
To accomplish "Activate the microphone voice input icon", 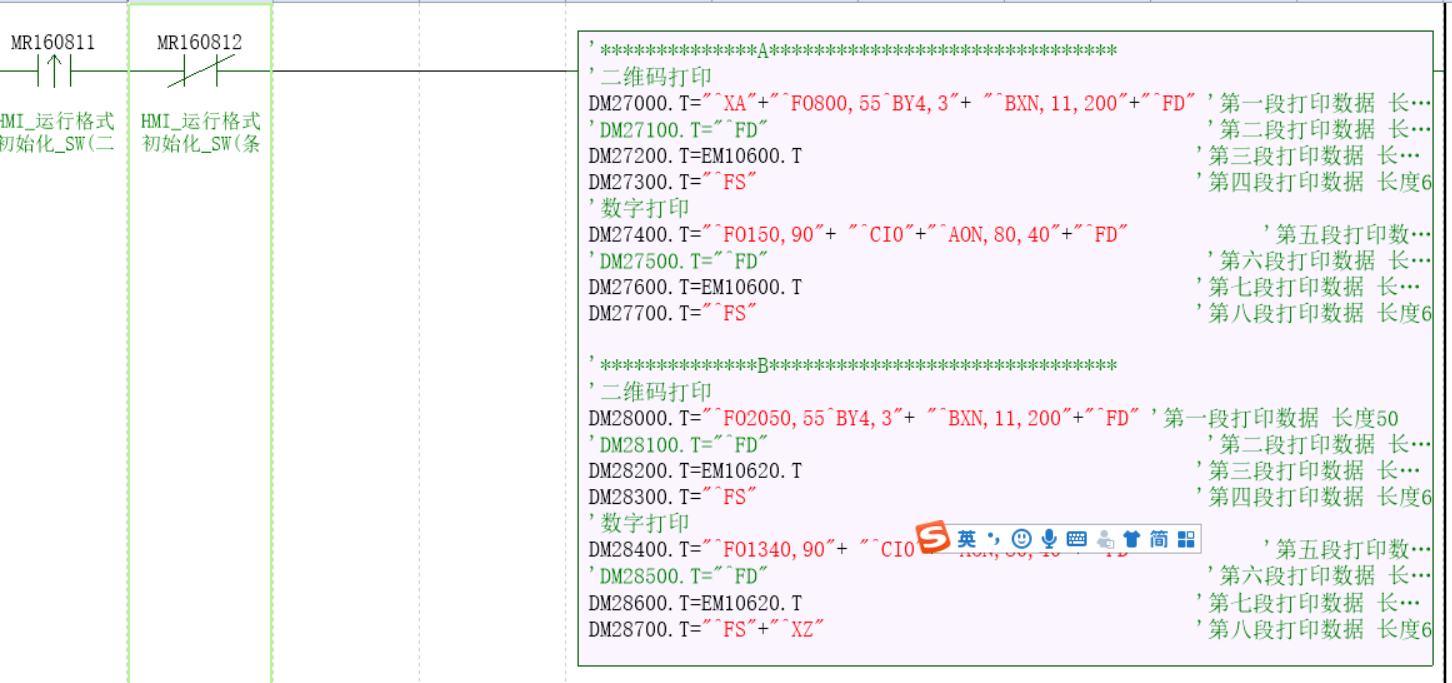I will (x=1048, y=539).
